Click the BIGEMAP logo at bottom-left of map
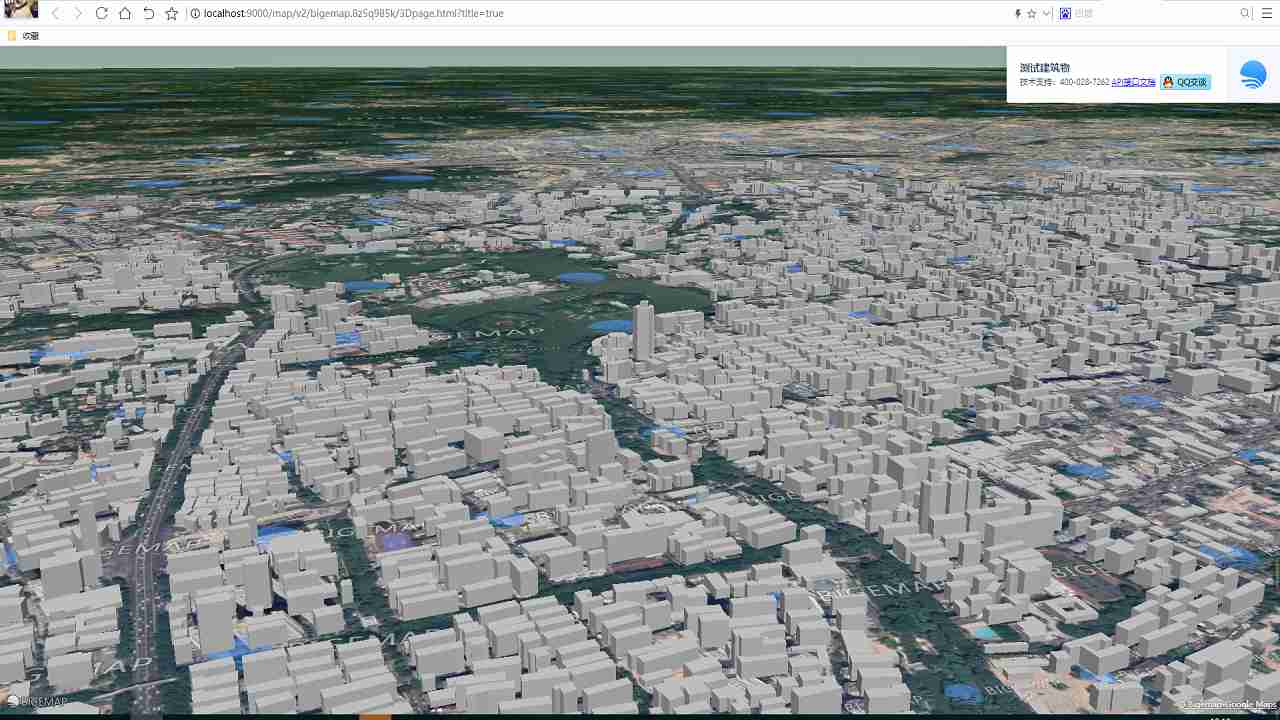This screenshot has height=720, width=1280. (37, 701)
